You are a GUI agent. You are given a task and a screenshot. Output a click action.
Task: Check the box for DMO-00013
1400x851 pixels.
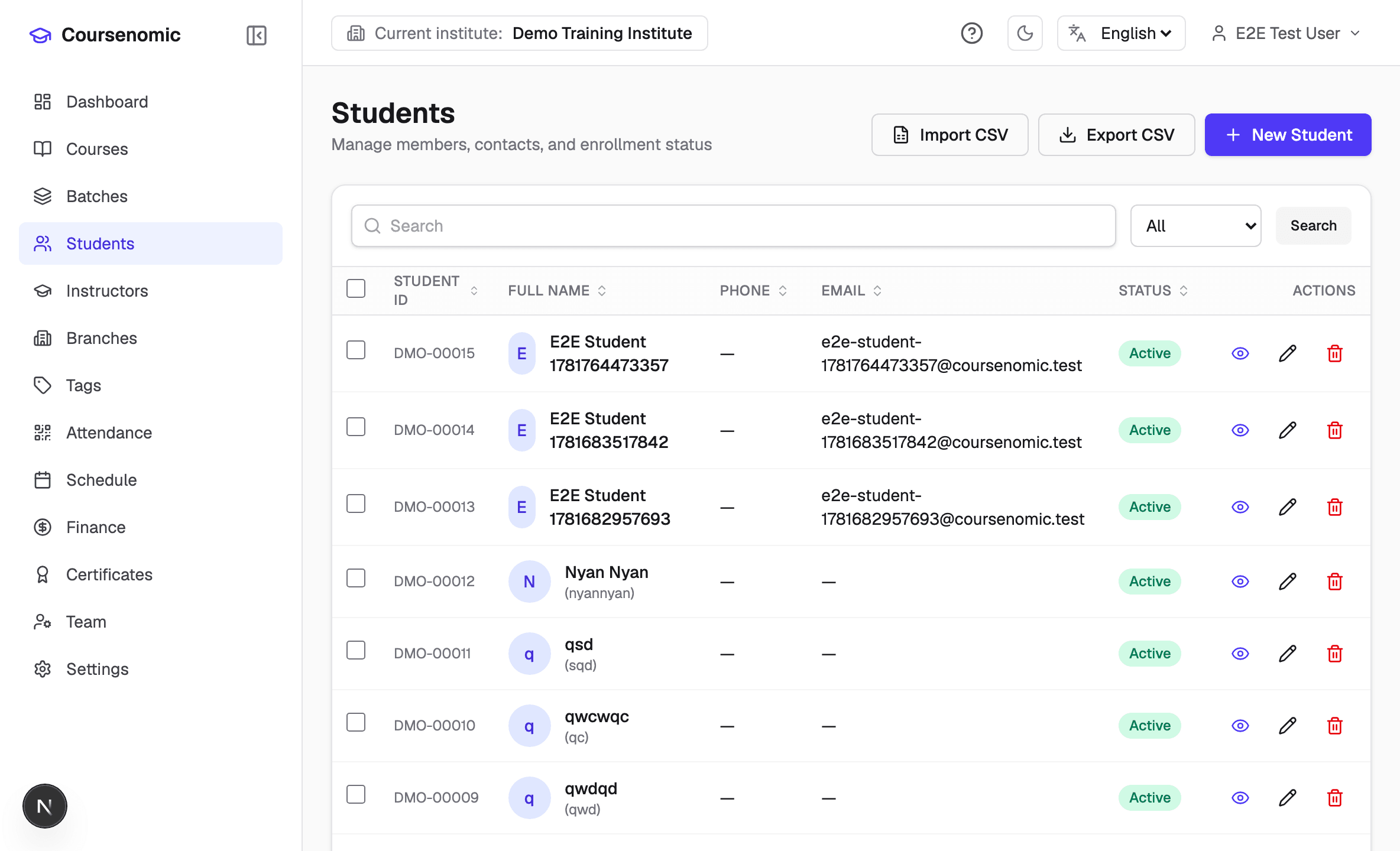point(356,504)
